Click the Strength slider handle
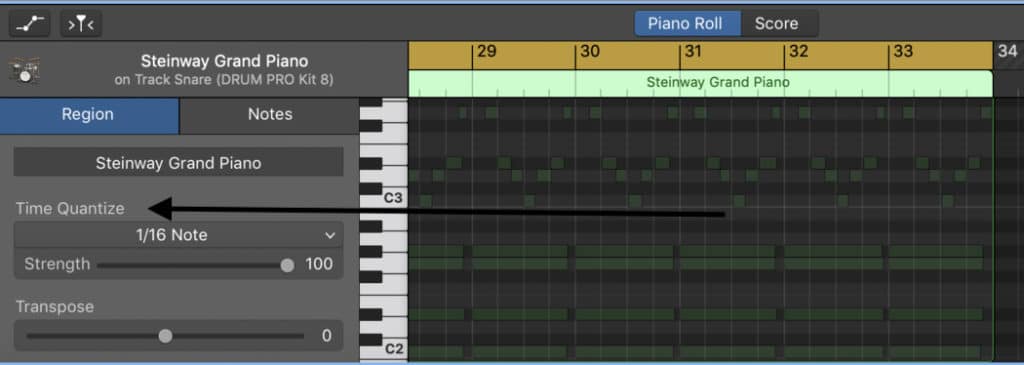Image resolution: width=1024 pixels, height=365 pixels. click(x=287, y=265)
